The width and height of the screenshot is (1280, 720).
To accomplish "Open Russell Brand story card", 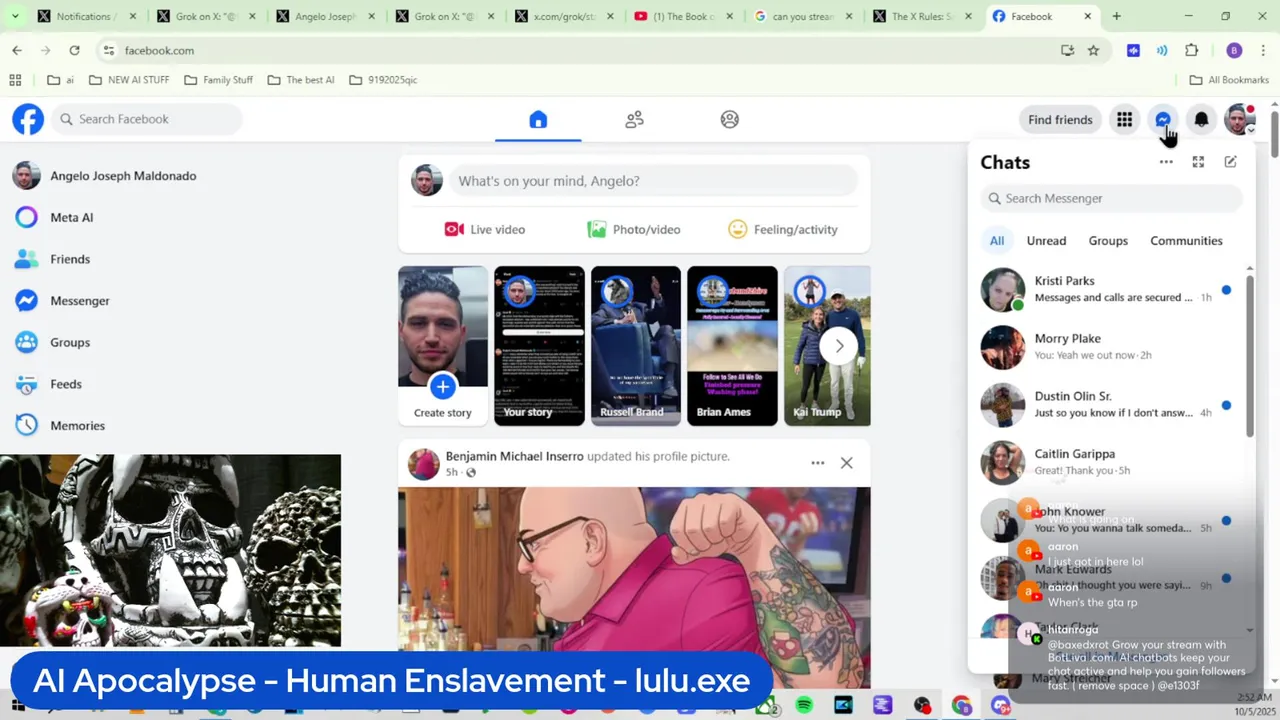I will (635, 346).
